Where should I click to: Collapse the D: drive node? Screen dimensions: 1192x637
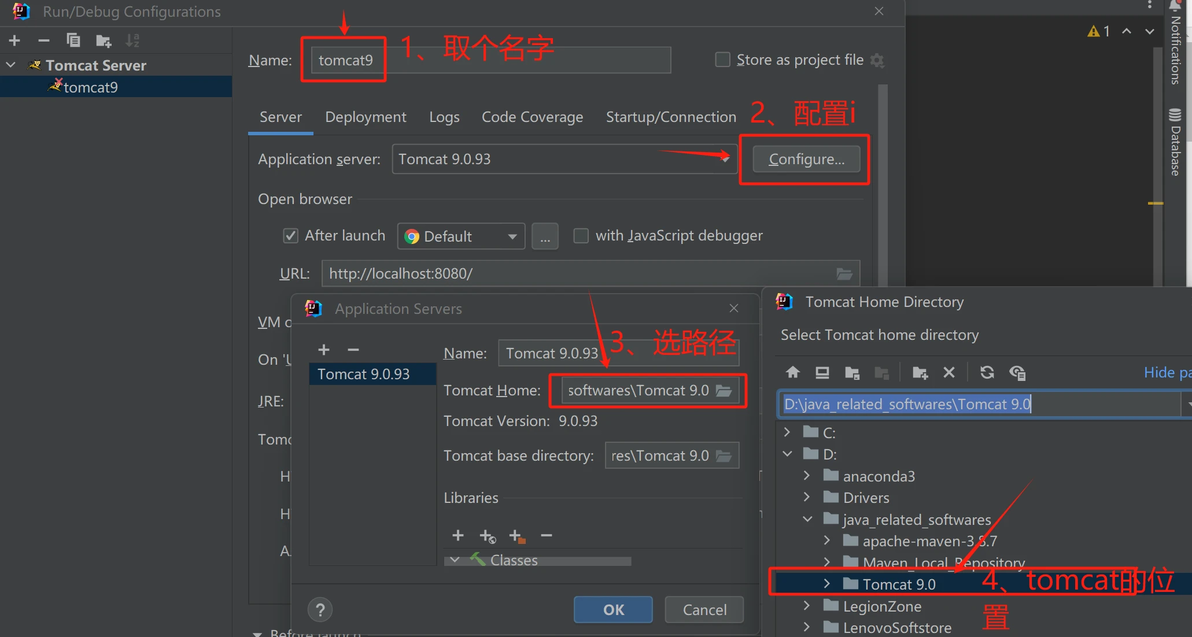tap(788, 454)
